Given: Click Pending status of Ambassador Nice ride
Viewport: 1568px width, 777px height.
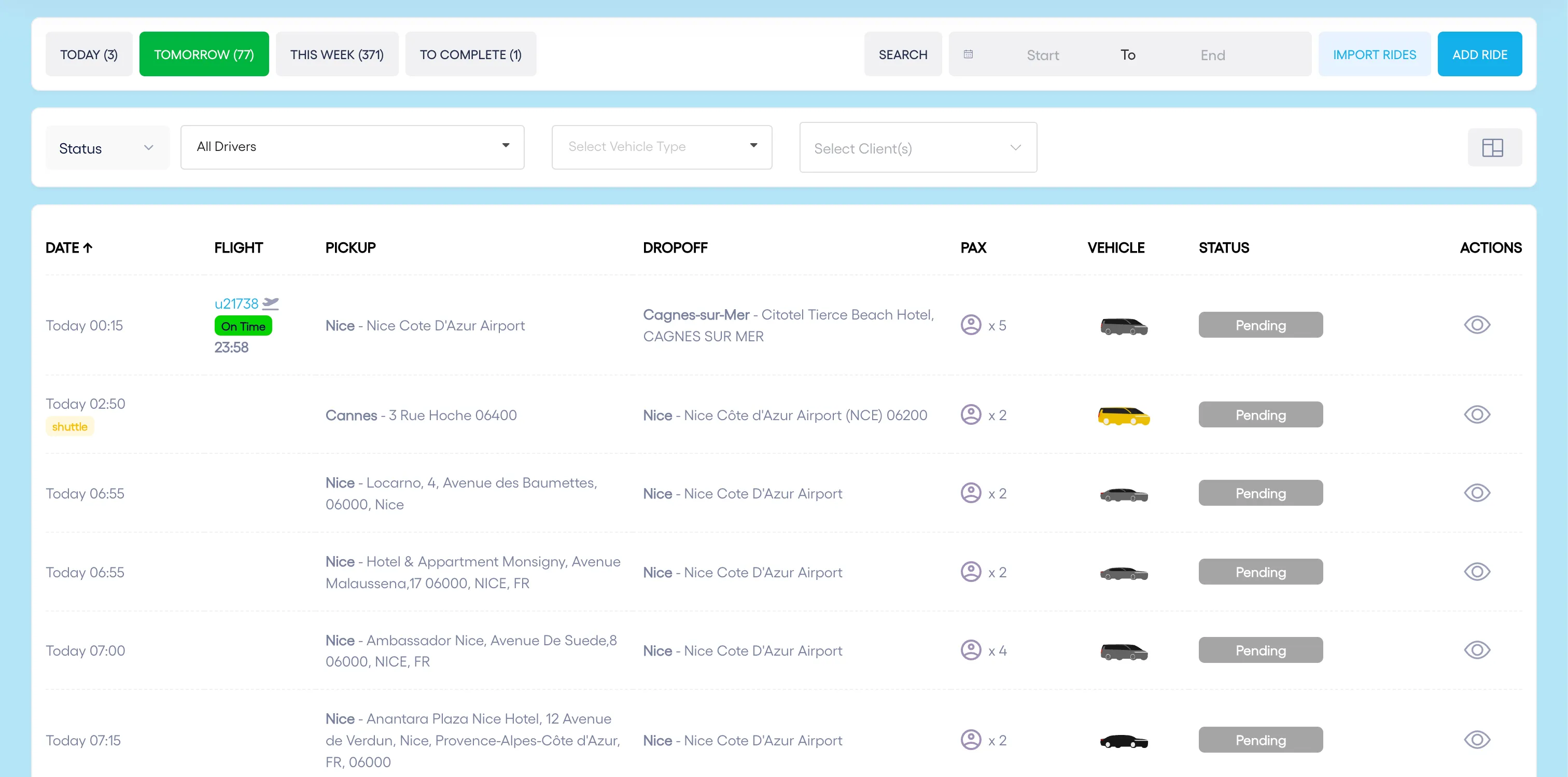Looking at the screenshot, I should 1261,650.
